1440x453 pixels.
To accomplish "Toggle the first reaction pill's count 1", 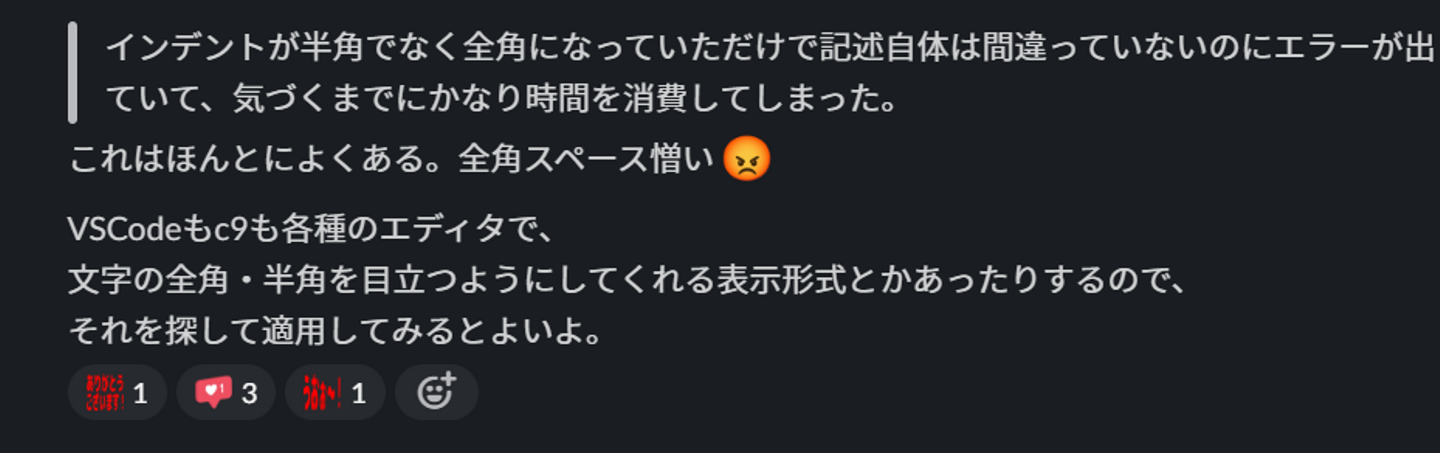I will click(141, 394).
